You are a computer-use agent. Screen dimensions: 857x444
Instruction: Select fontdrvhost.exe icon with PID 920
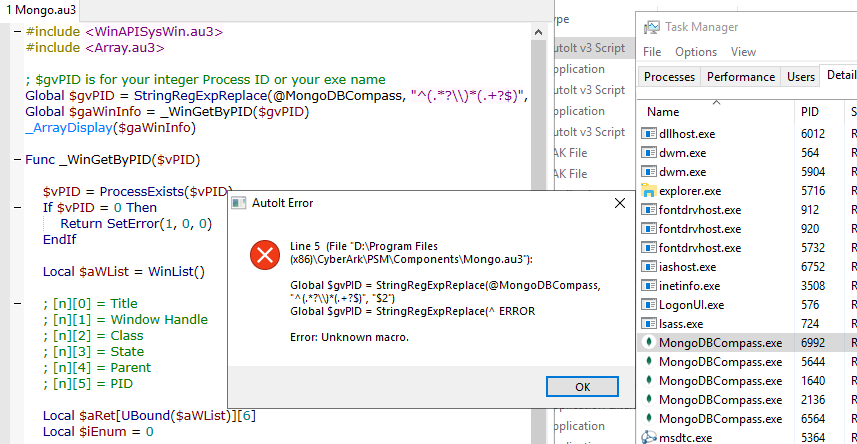(x=649, y=229)
